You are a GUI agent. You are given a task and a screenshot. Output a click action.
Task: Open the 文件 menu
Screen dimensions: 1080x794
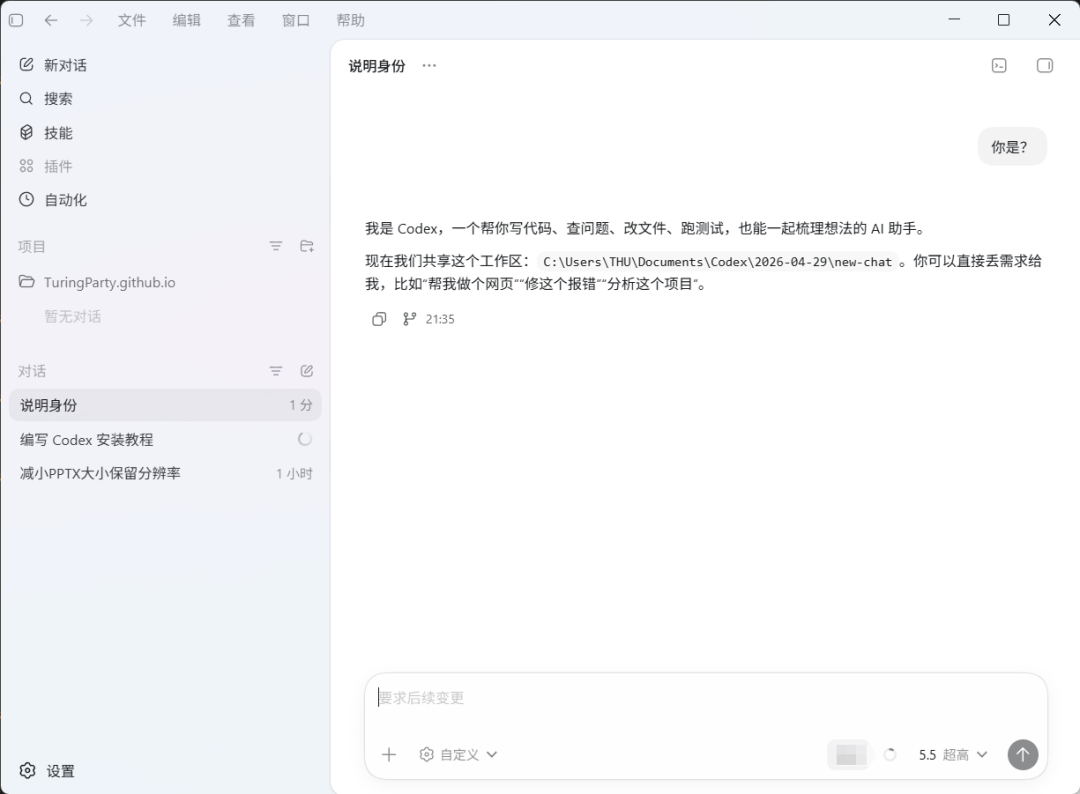[x=132, y=20]
